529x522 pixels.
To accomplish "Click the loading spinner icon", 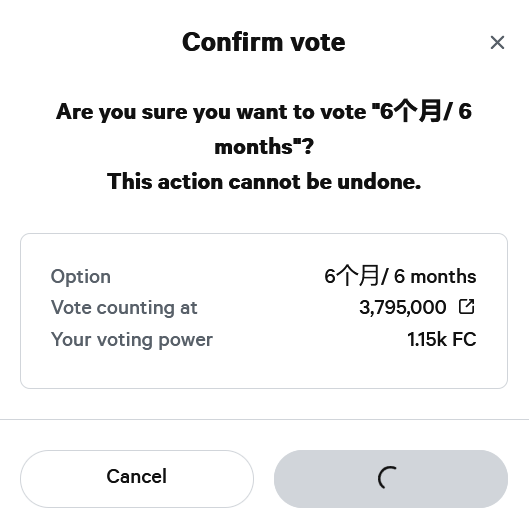I will click(x=388, y=478).
